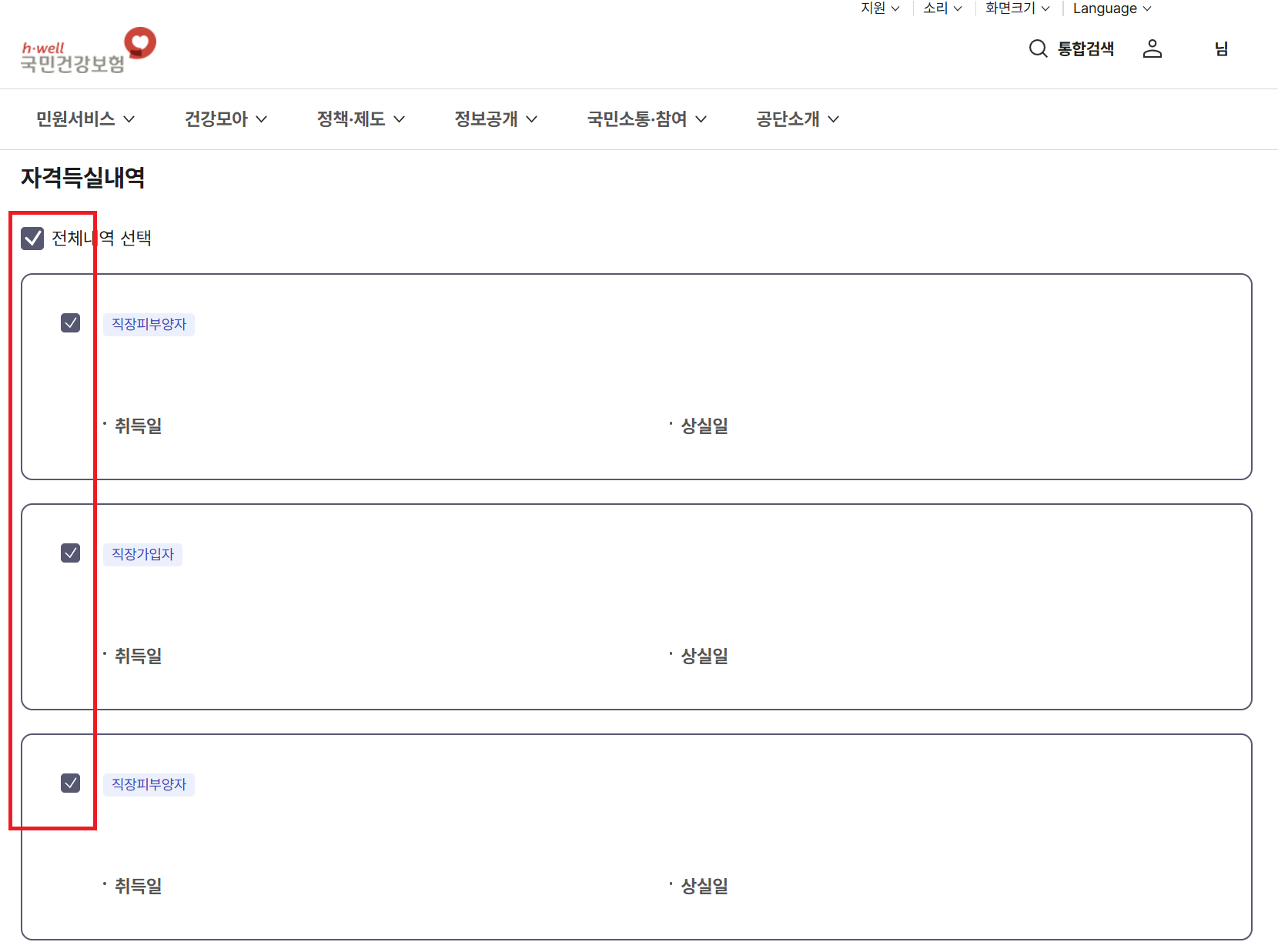The image size is (1278, 952).
Task: Click the last card's 직장피부양자 tag
Action: coord(149,784)
